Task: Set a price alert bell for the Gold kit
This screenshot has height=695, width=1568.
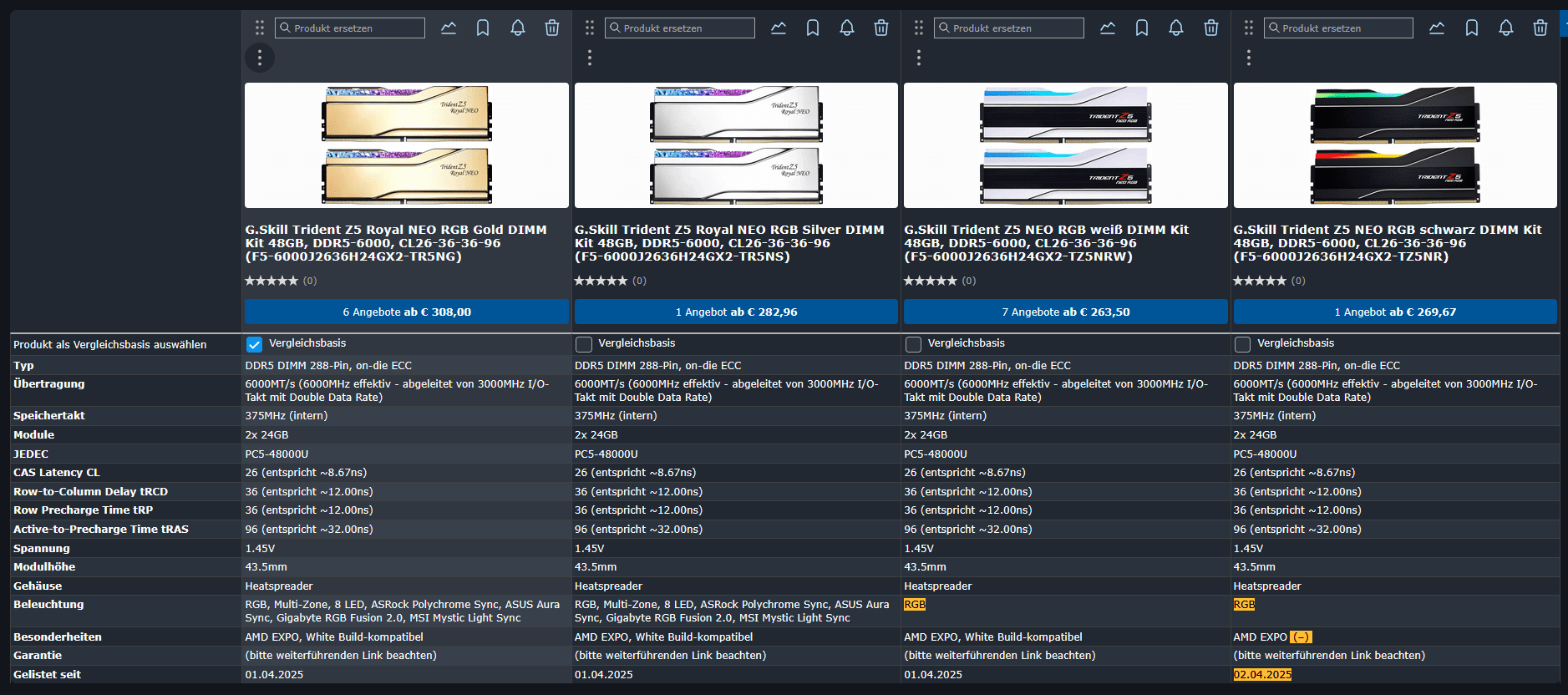Action: click(518, 28)
